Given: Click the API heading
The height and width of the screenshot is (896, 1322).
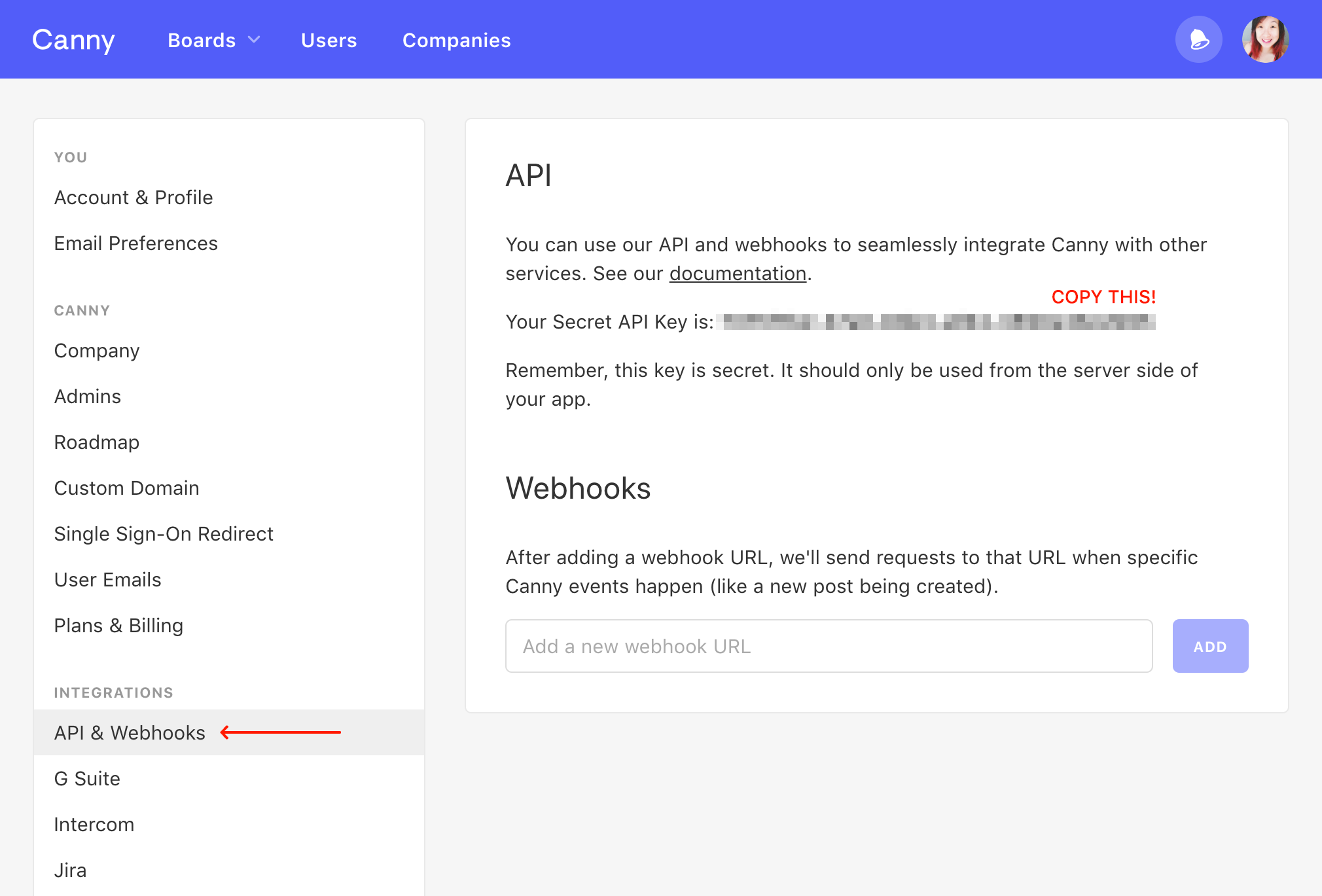Looking at the screenshot, I should pos(529,175).
